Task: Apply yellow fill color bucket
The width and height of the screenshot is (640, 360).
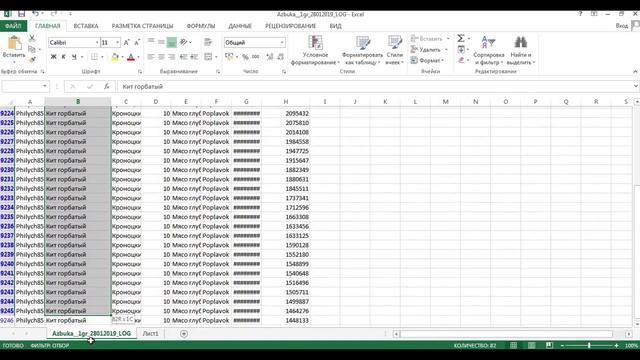Action: point(115,57)
